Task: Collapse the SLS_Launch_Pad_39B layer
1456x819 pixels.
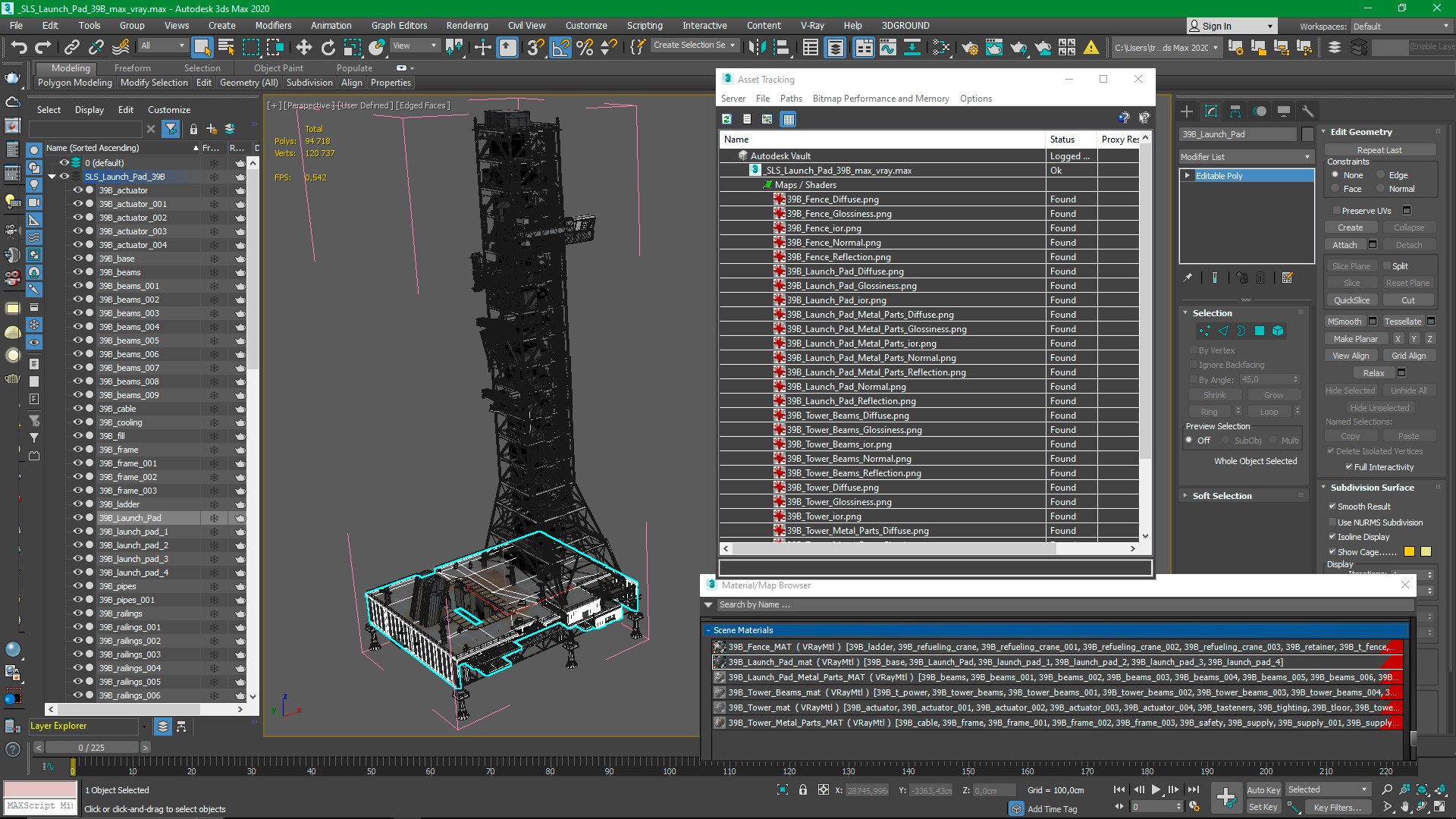Action: (52, 177)
